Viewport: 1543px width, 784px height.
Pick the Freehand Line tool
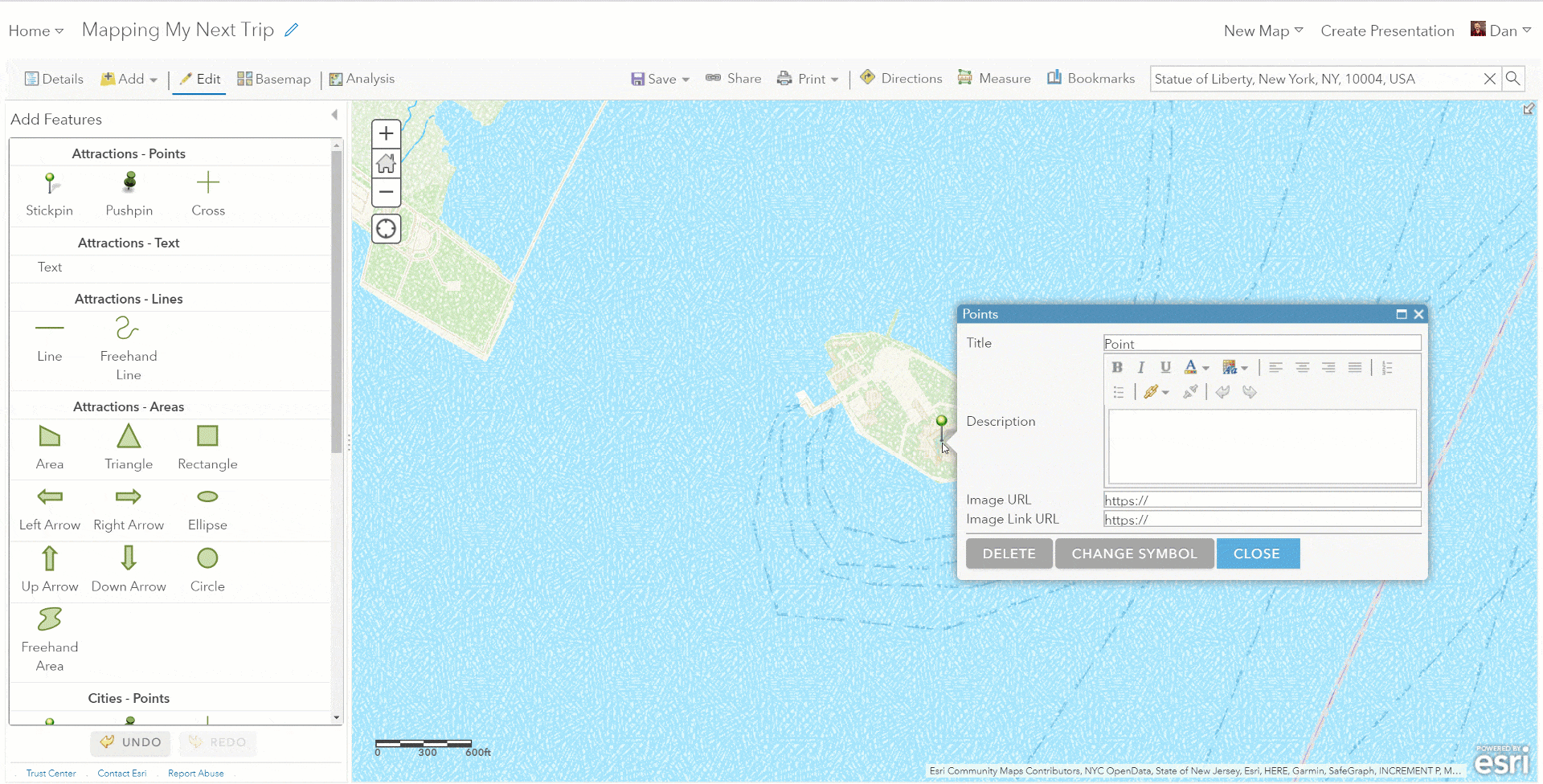tap(129, 348)
